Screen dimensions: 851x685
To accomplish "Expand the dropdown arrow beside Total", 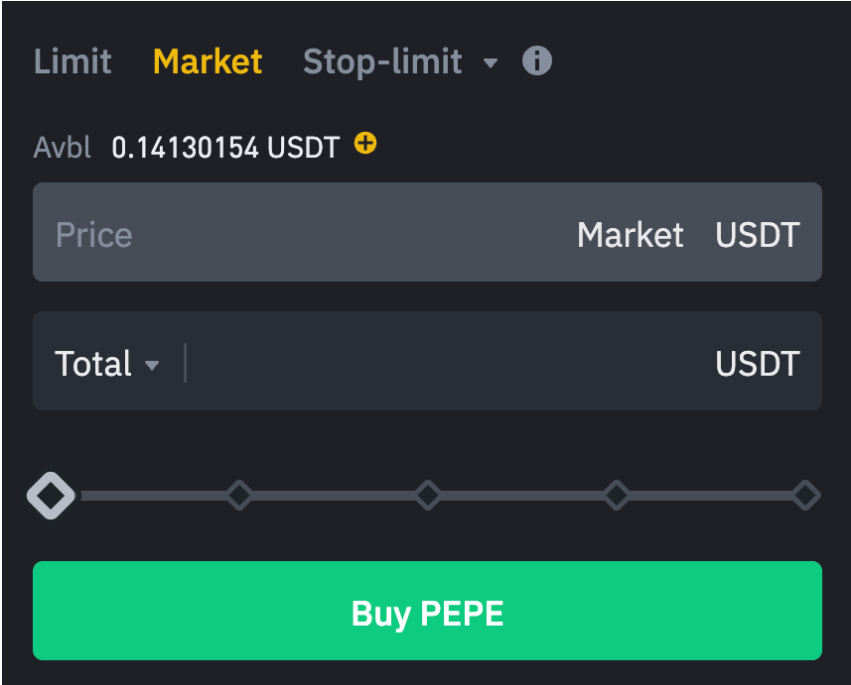I will (x=152, y=364).
